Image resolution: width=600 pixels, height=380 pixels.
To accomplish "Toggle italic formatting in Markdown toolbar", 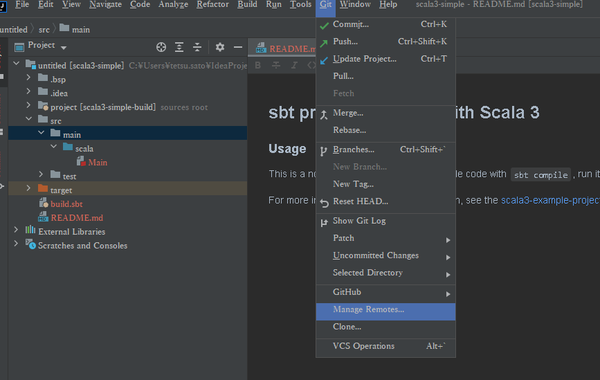I will pos(294,65).
